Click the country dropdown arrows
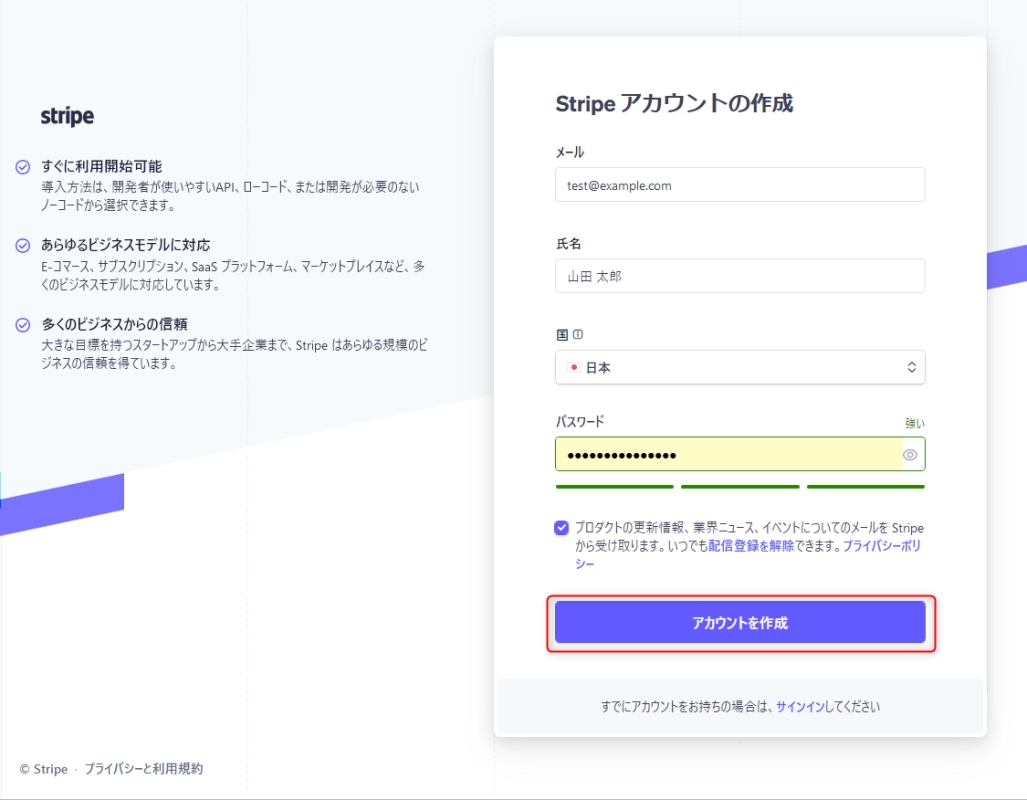This screenshot has height=800, width=1027. 911,368
